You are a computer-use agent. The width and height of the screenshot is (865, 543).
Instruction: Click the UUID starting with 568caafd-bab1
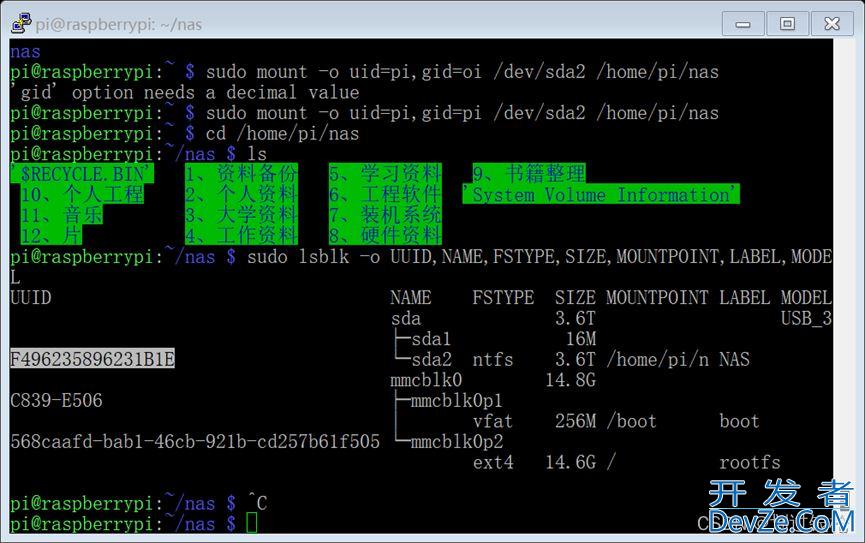coord(195,441)
